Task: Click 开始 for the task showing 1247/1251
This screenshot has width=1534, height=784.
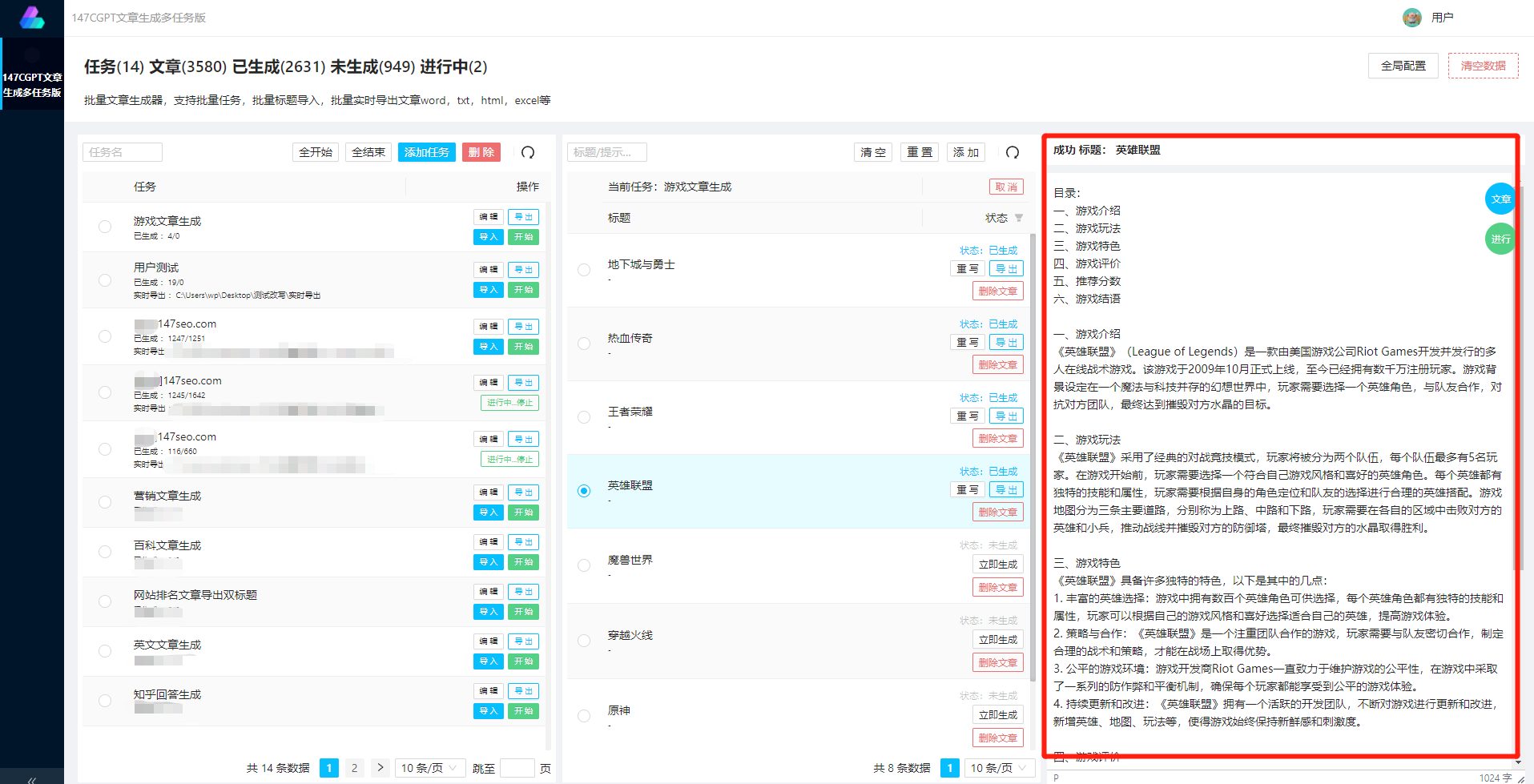Action: pos(523,347)
